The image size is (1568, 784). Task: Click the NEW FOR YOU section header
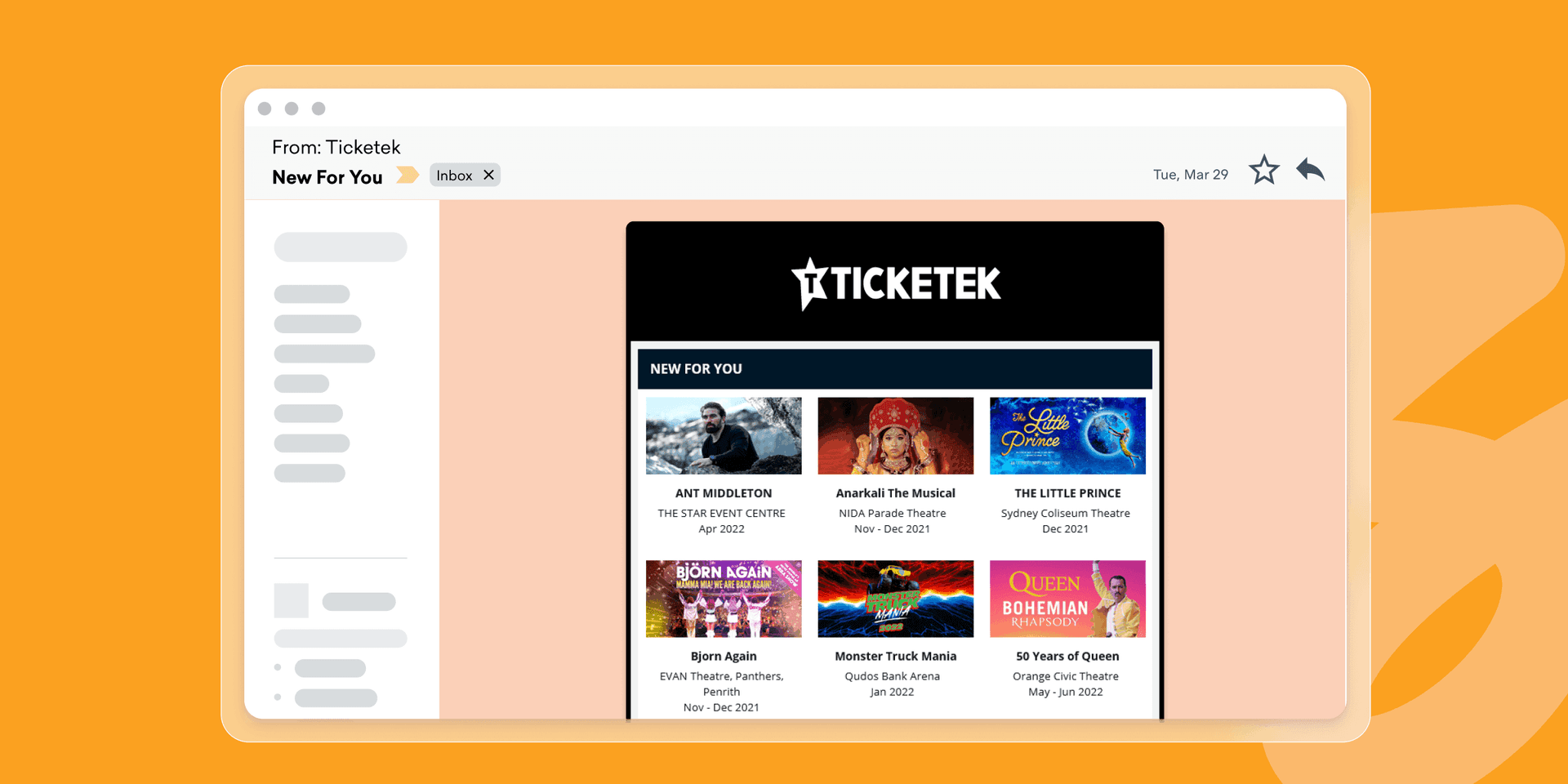695,368
